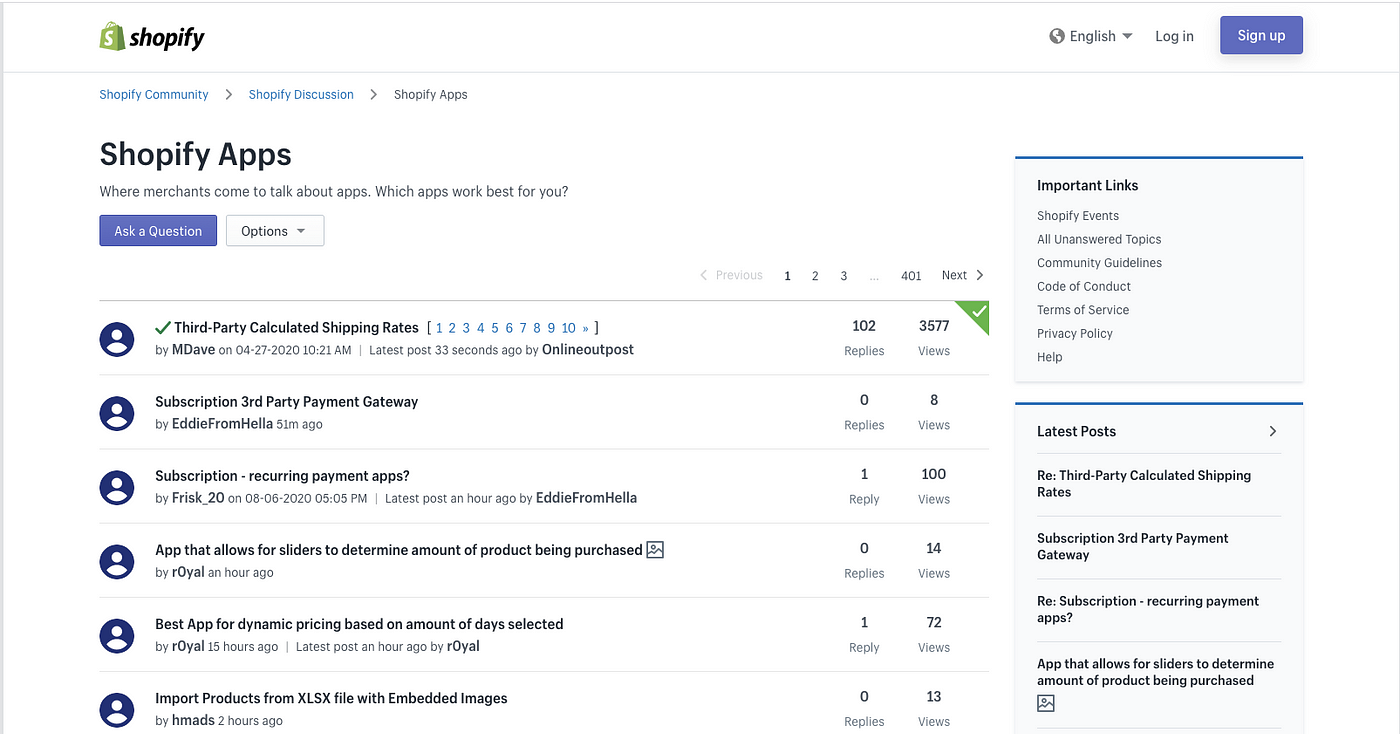Image resolution: width=1400 pixels, height=734 pixels.
Task: Open Frisk_20's avatar icon
Action: click(x=118, y=487)
